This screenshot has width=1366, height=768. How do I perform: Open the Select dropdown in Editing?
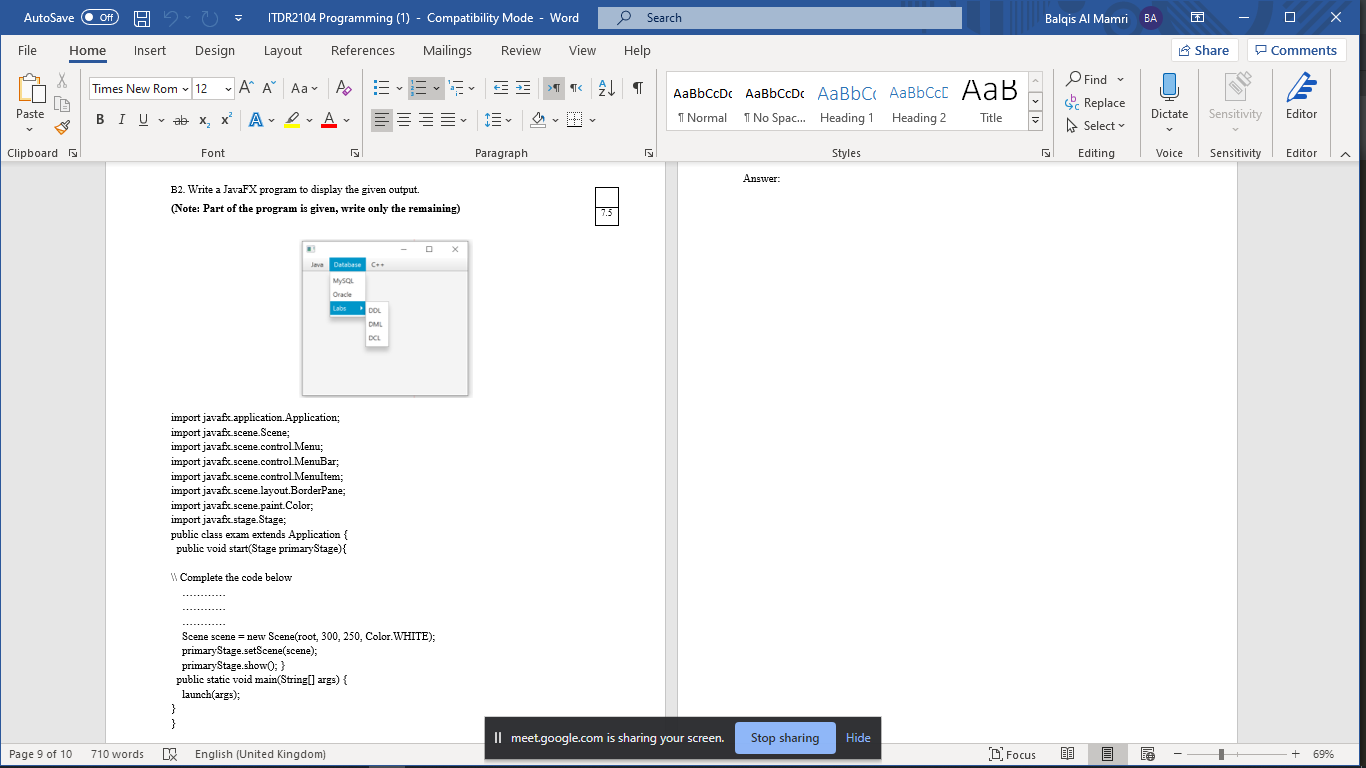(x=1096, y=126)
